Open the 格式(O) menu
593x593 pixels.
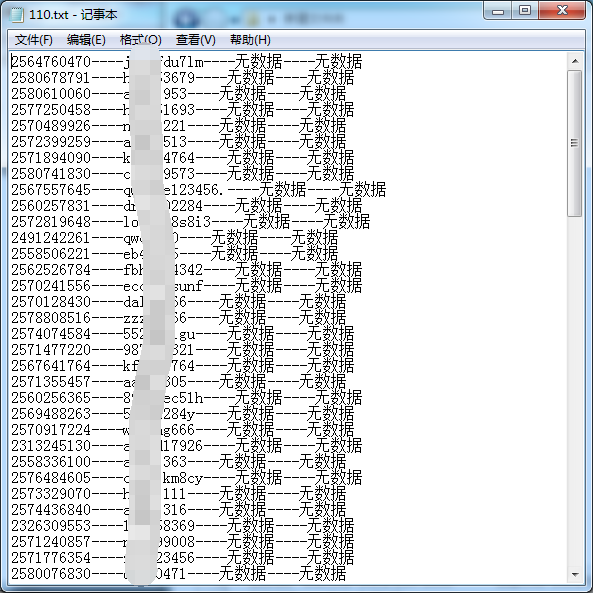coord(141,40)
